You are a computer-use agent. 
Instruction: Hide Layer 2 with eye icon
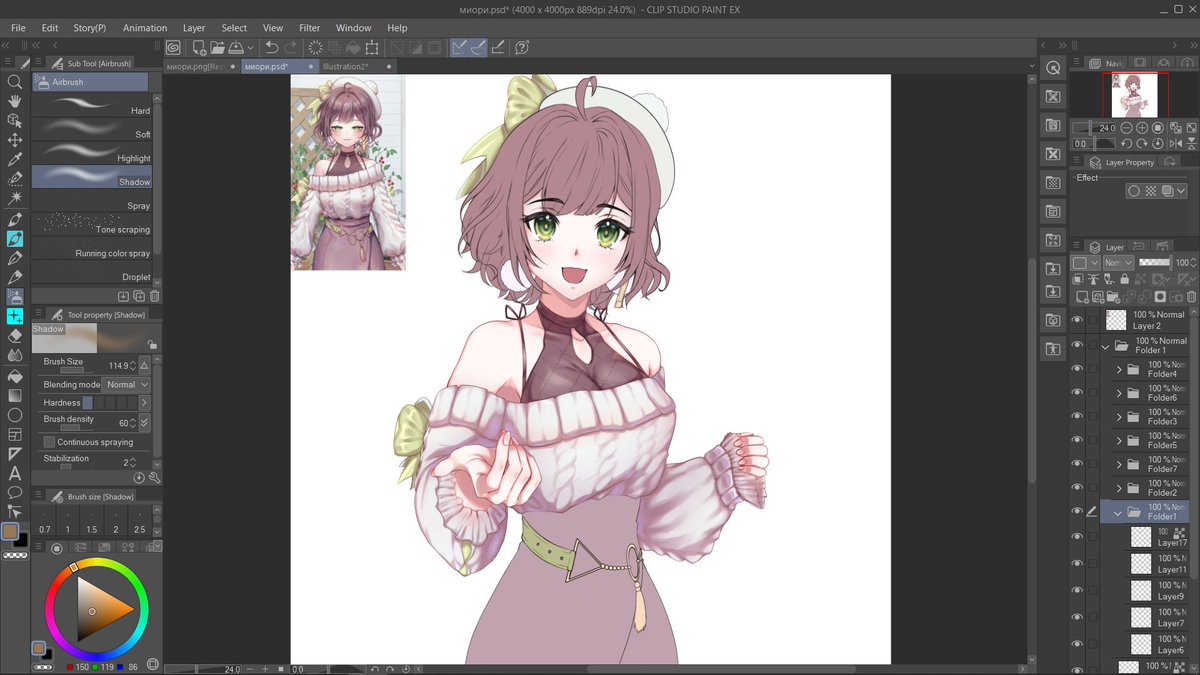(1077, 320)
